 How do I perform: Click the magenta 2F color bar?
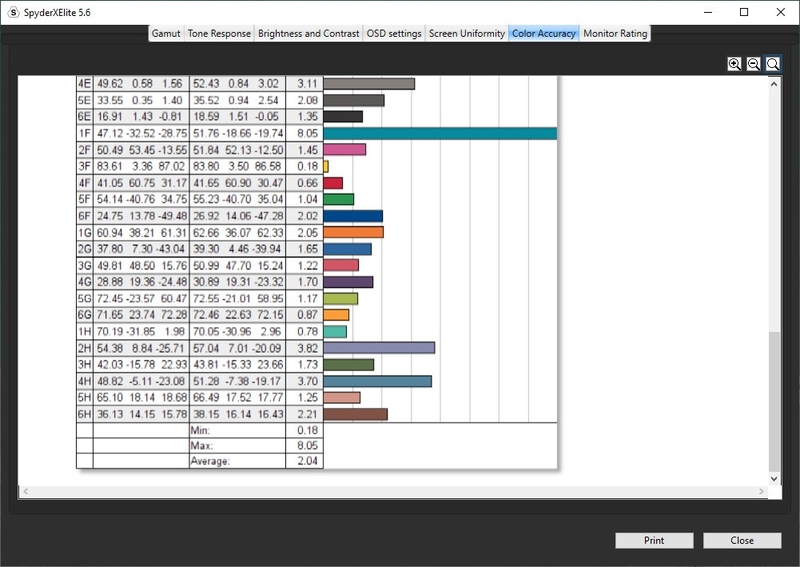pos(345,150)
